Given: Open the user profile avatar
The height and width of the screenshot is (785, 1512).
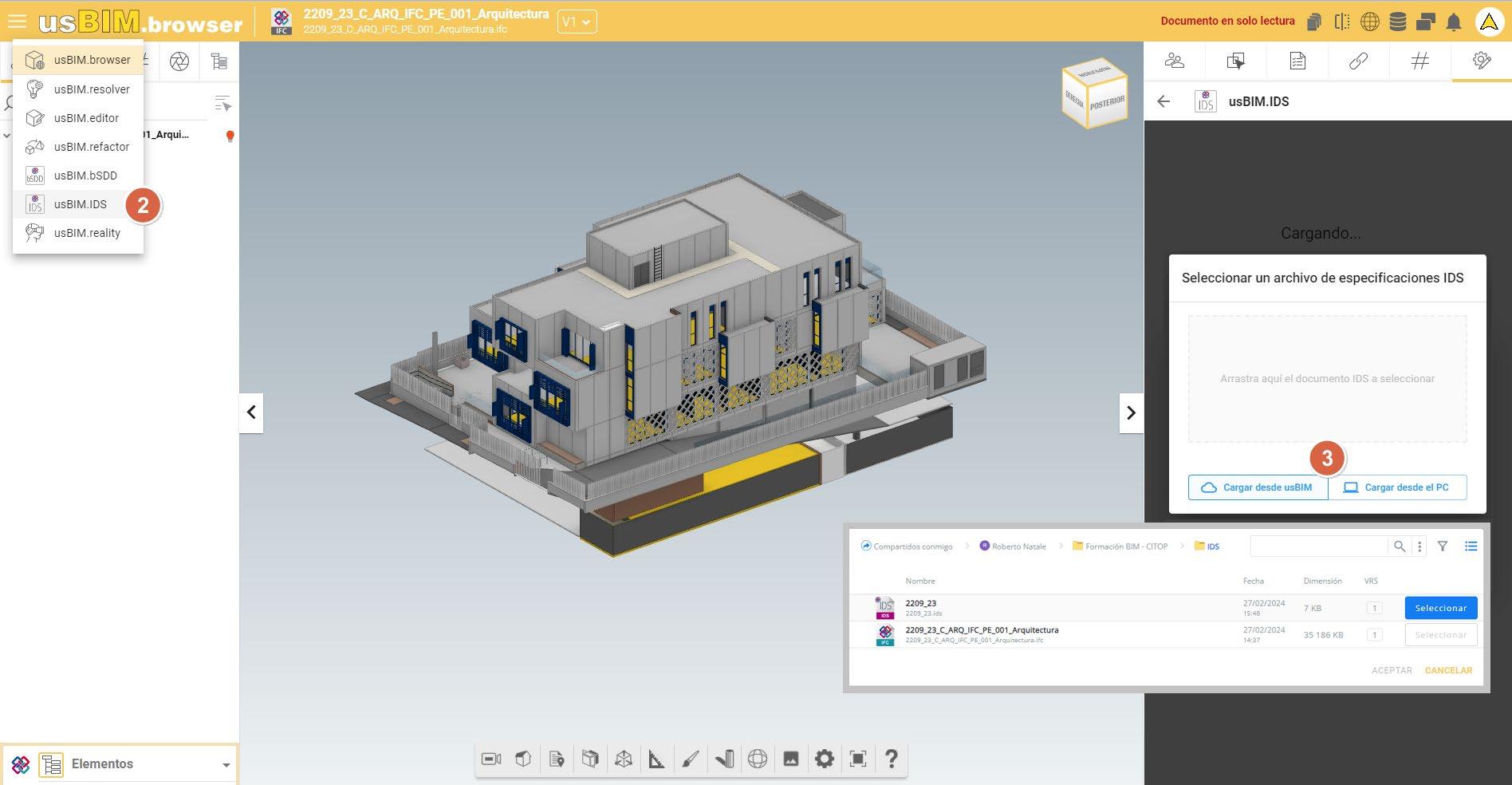Looking at the screenshot, I should coord(1489,22).
